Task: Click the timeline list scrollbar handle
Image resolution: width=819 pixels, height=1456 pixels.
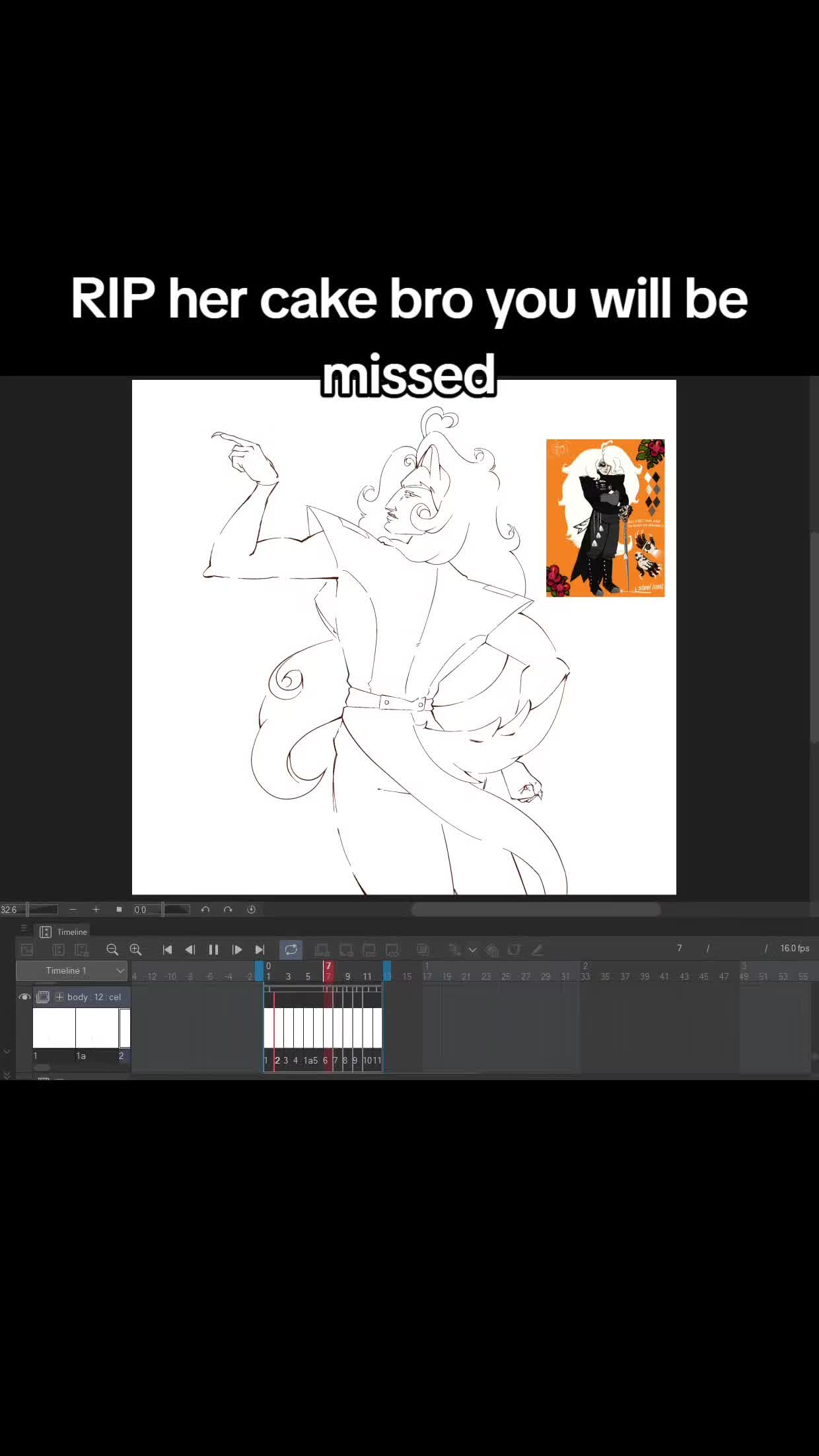Action: tap(42, 1068)
